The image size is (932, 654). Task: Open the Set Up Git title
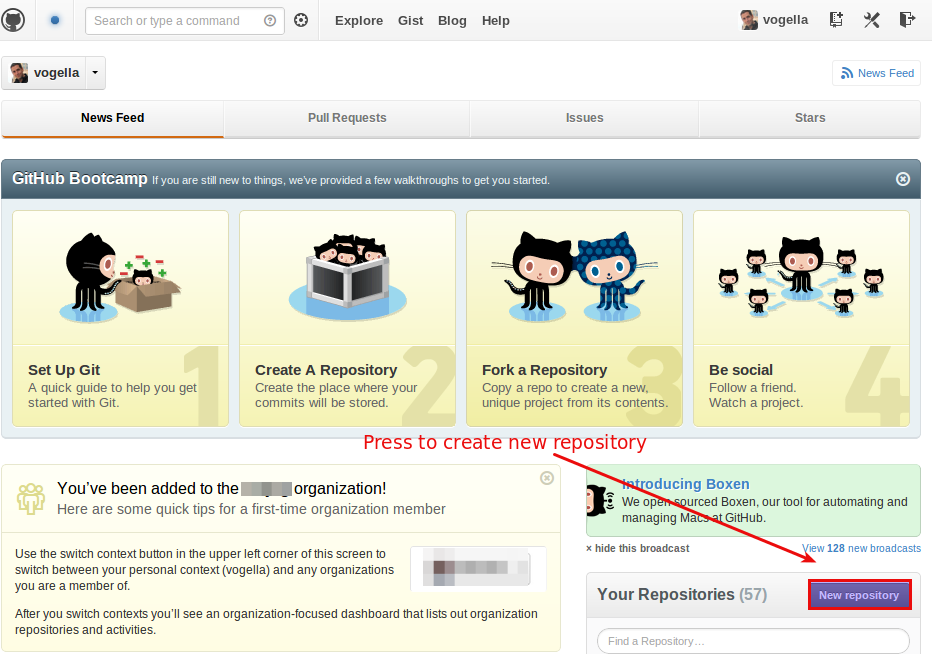point(64,370)
